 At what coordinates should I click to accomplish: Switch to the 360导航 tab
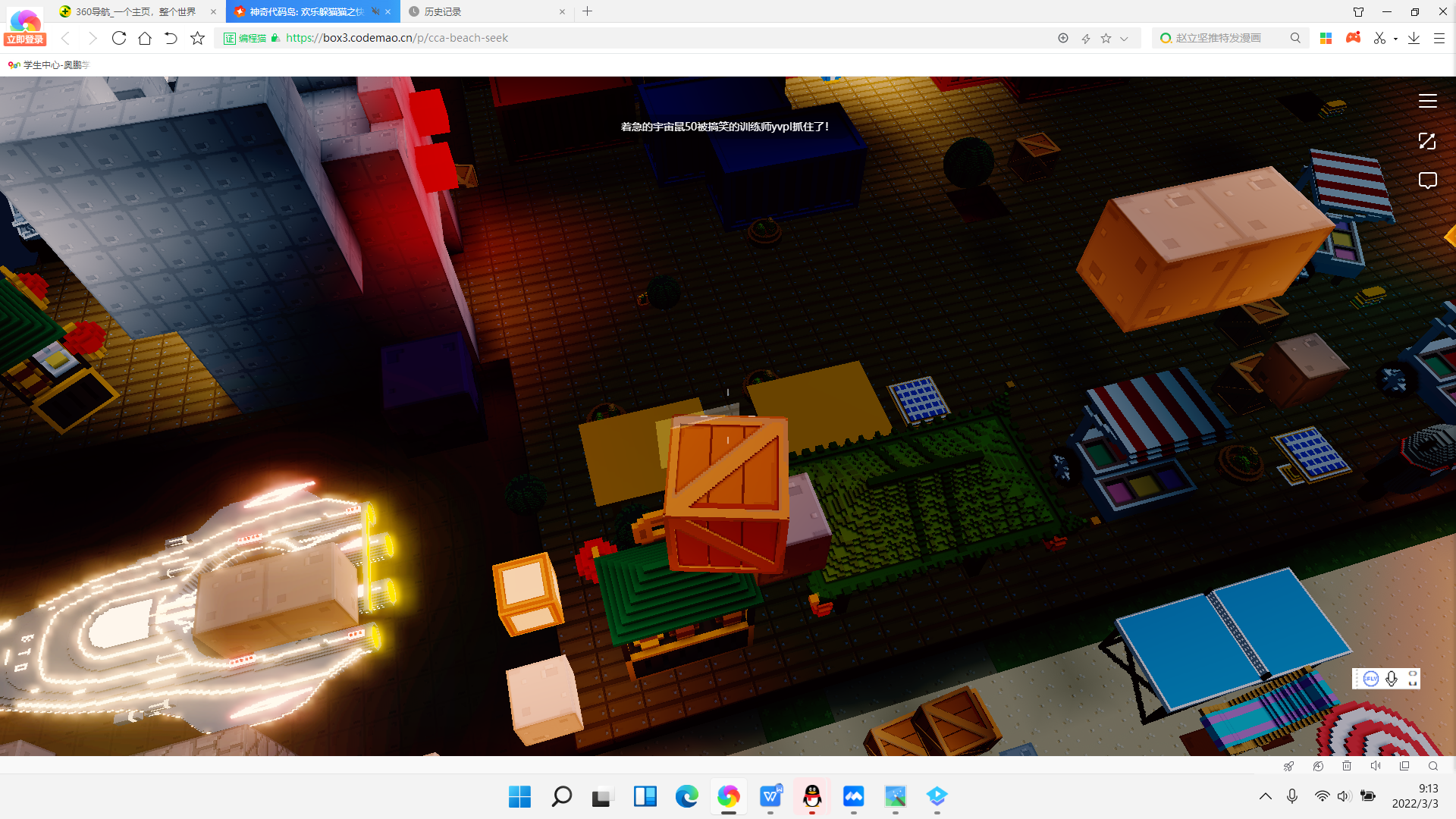click(x=135, y=11)
